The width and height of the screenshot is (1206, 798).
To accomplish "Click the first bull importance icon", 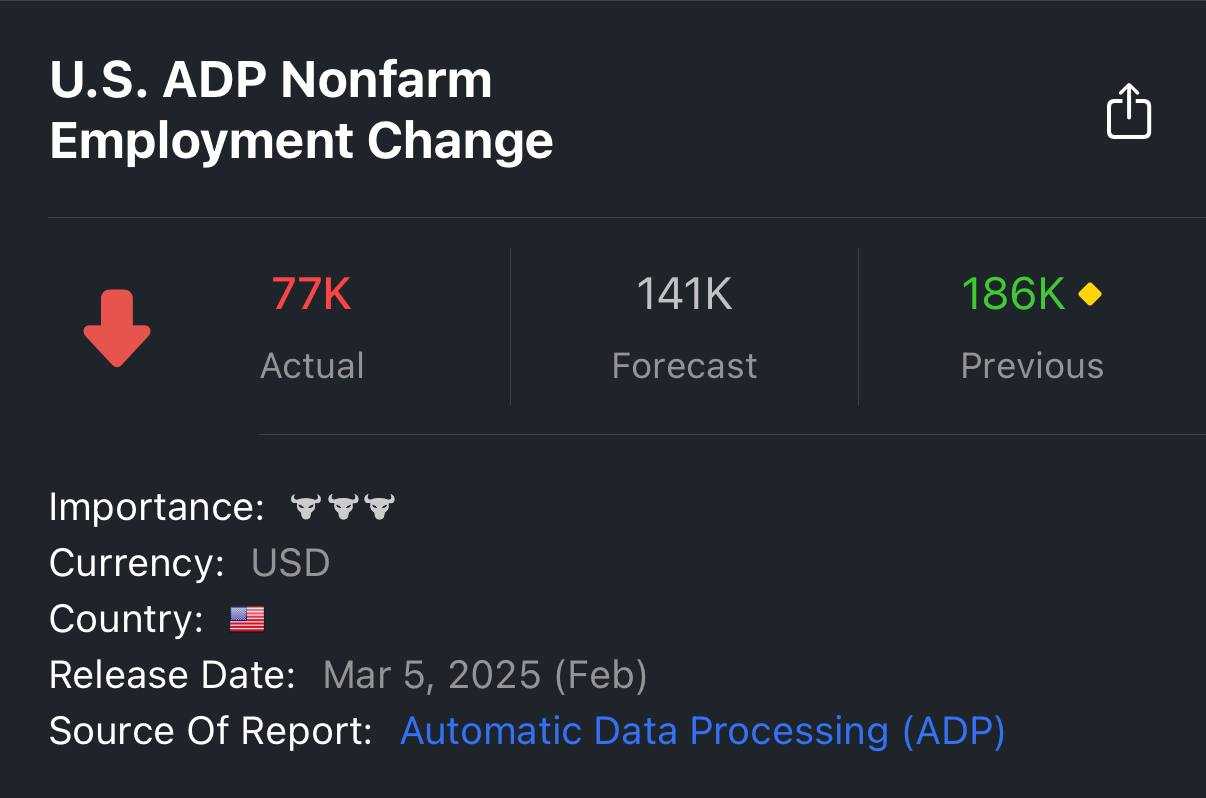I will (x=305, y=507).
